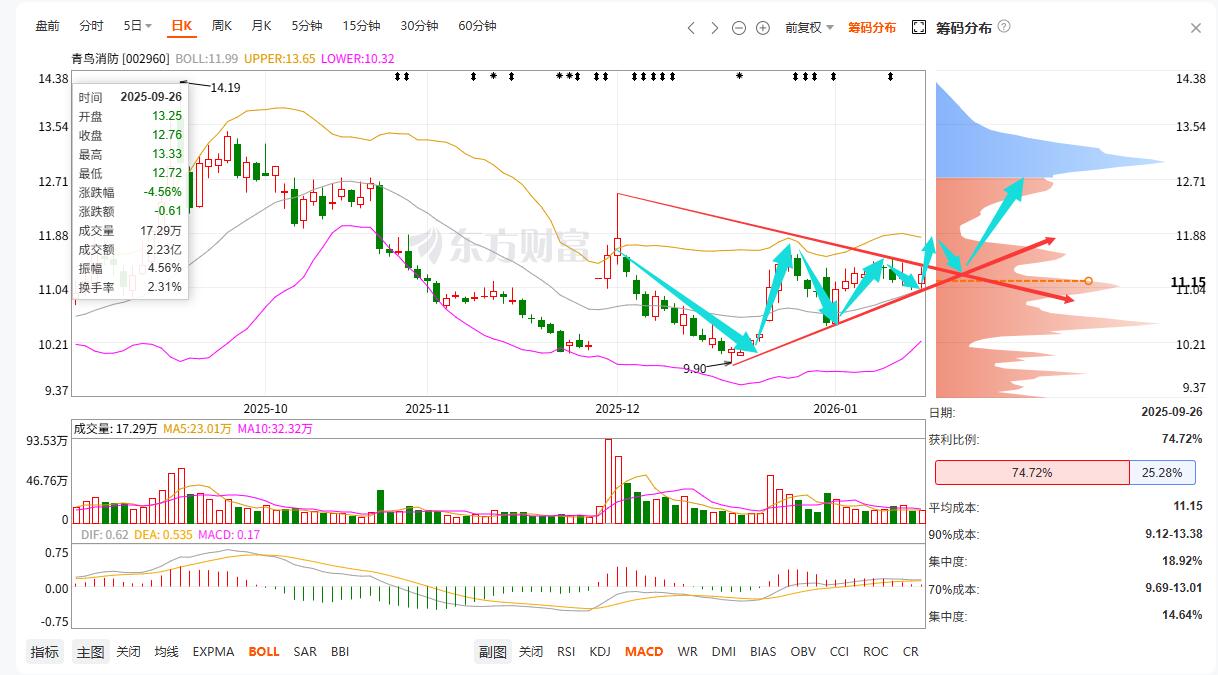
Task: Select OBV sub chart indicator
Action: 803,652
